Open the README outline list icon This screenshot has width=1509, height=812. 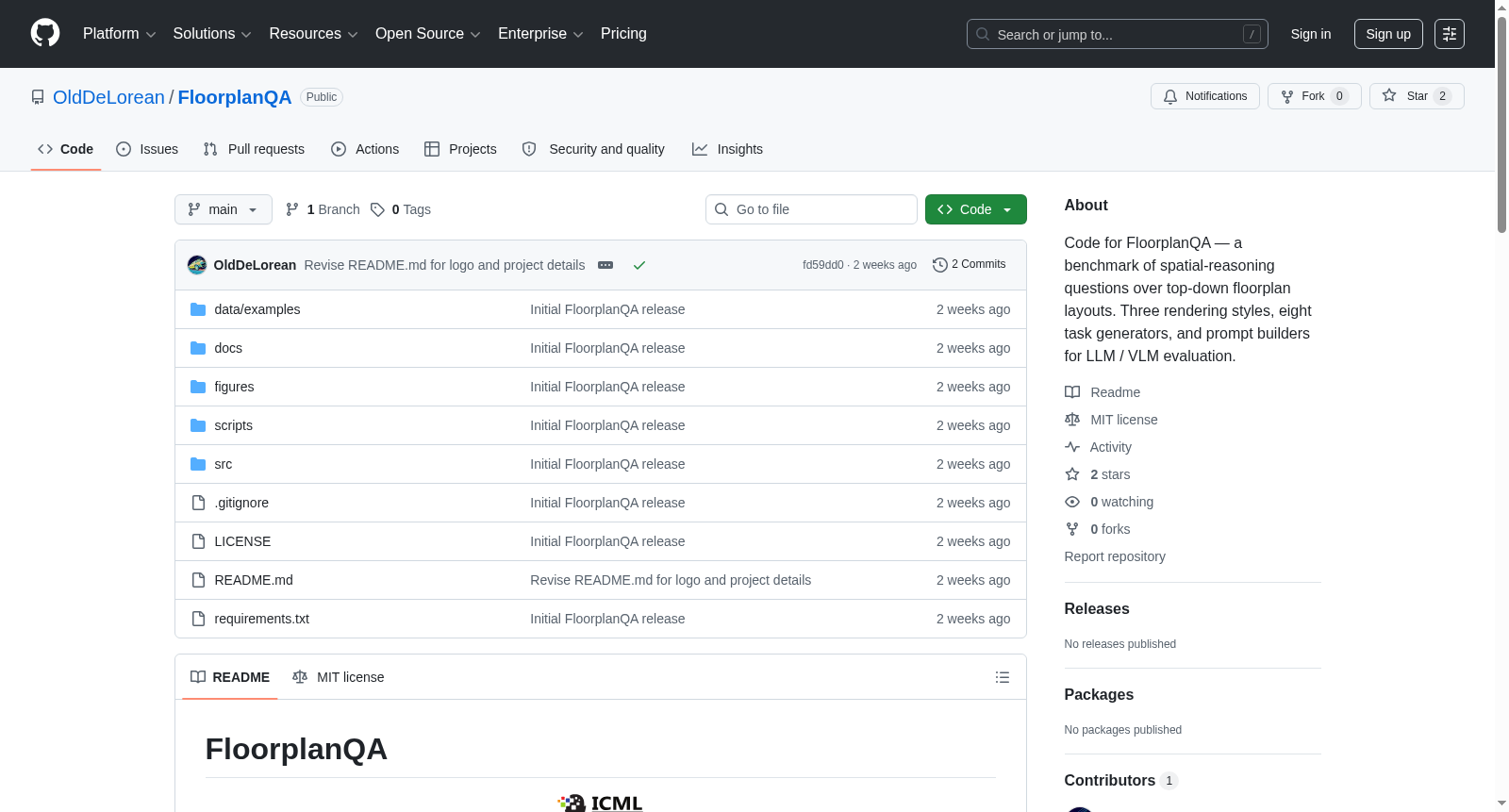tap(1003, 677)
